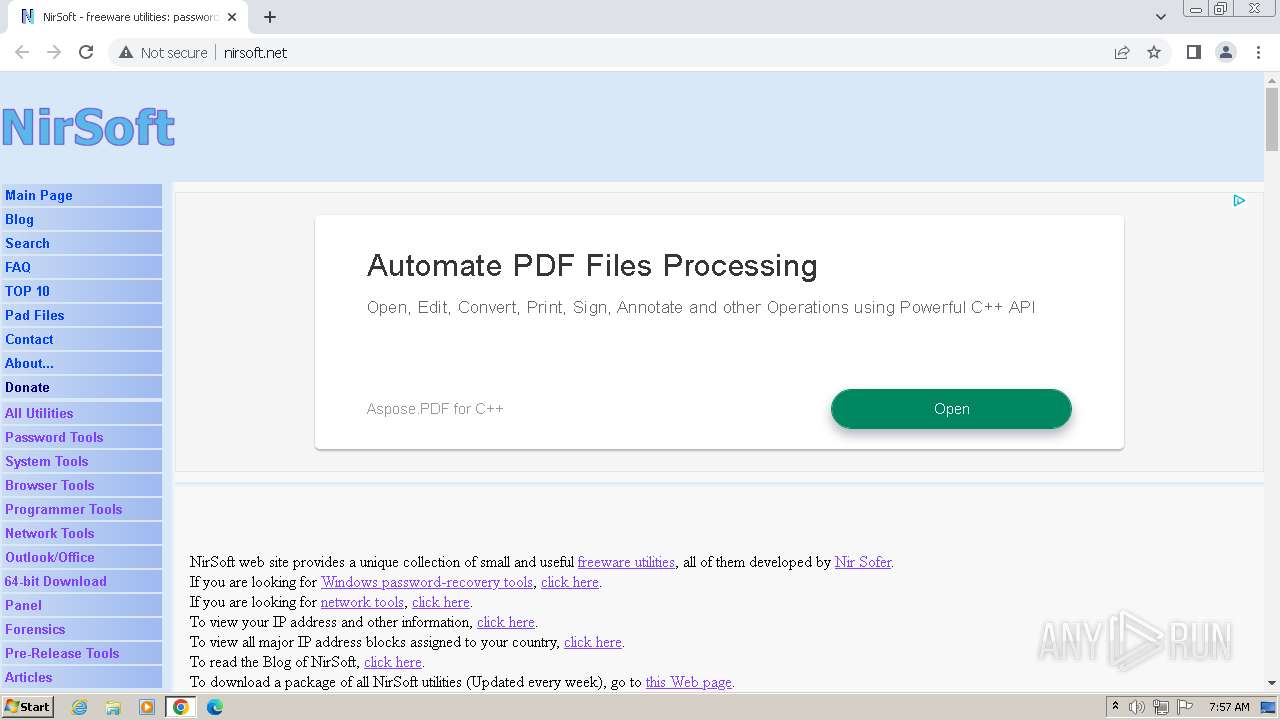Open Panel sidebar item
1280x720 pixels.
81,605
